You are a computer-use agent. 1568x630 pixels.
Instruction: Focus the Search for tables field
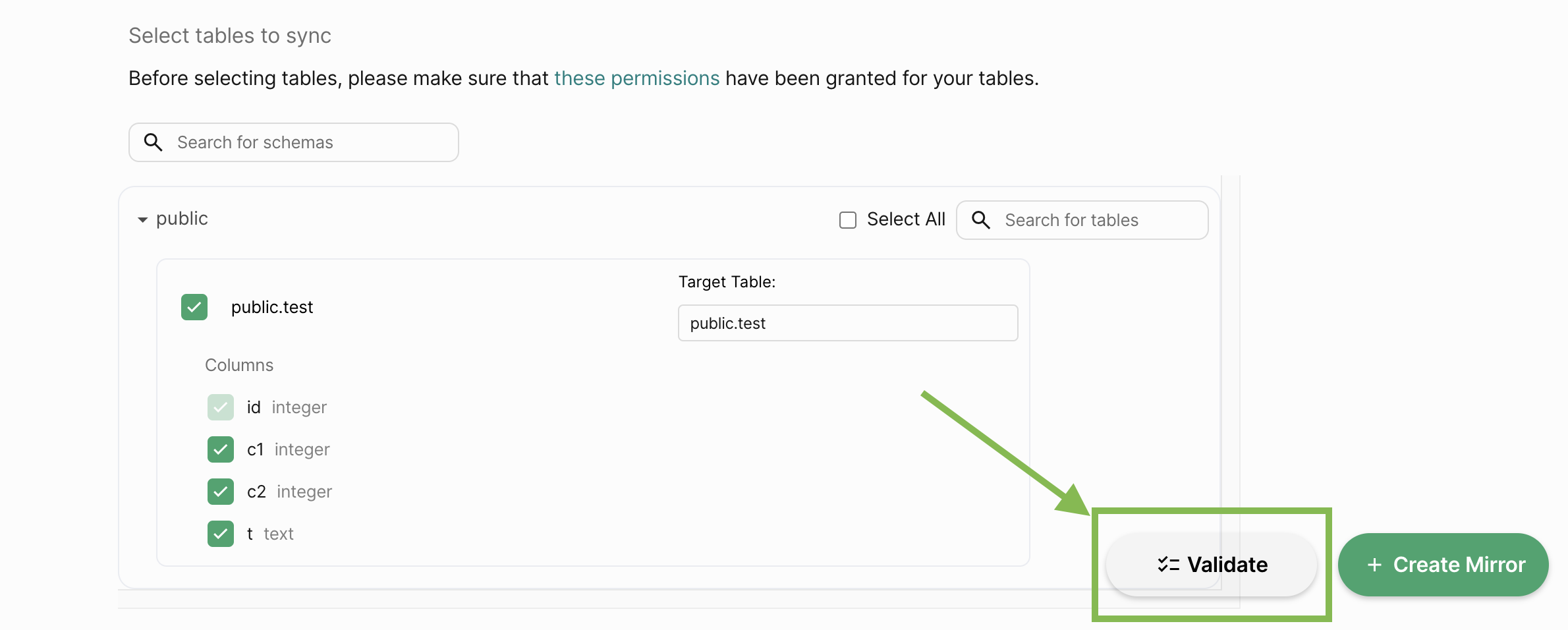[x=1082, y=220]
